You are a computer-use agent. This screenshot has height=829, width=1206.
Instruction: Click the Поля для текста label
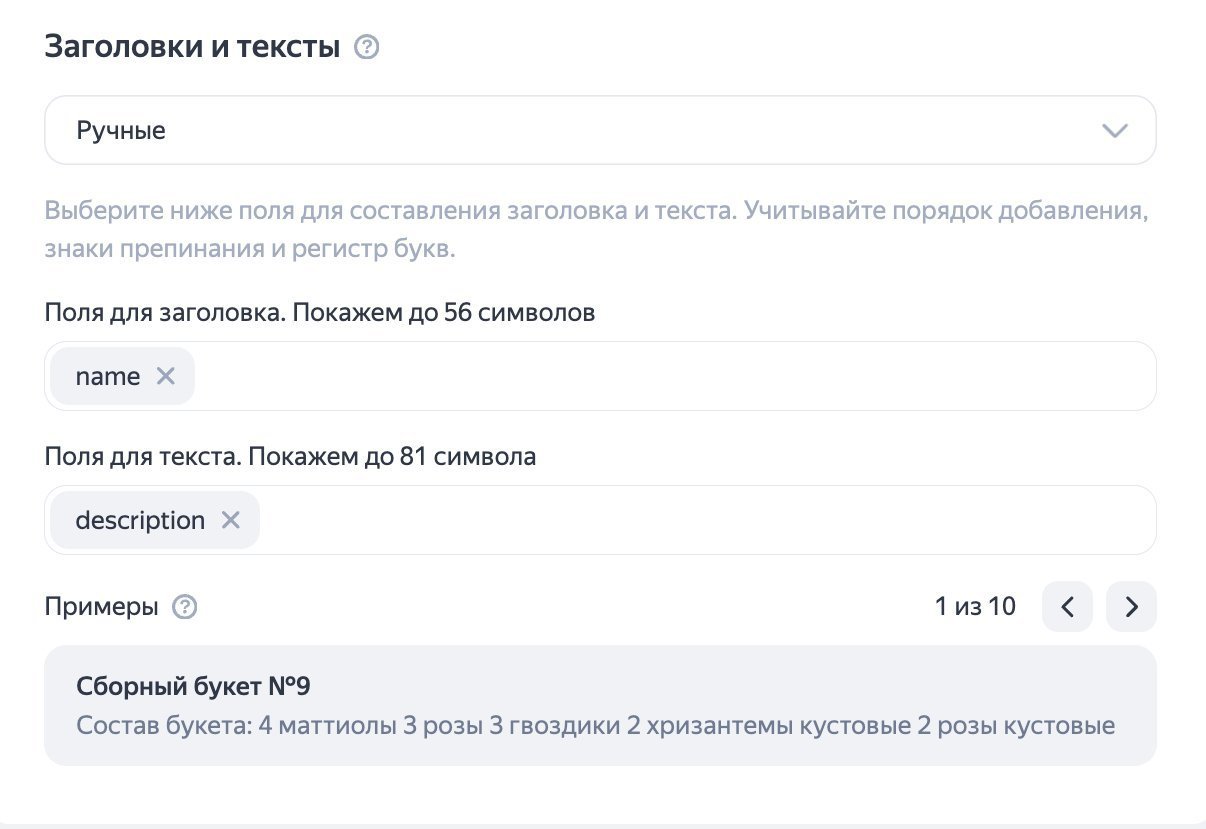[x=290, y=457]
